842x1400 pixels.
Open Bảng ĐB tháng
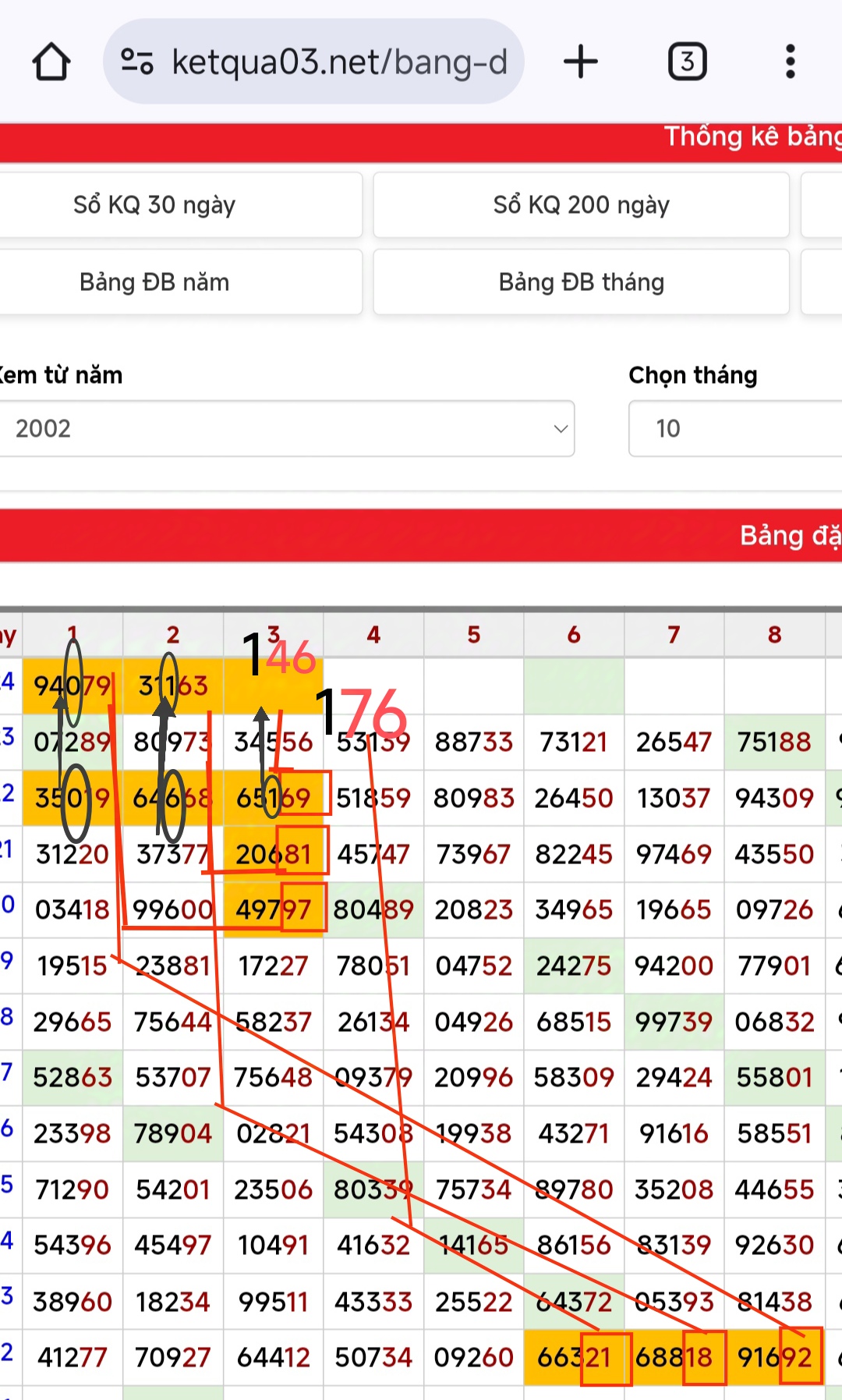(581, 282)
